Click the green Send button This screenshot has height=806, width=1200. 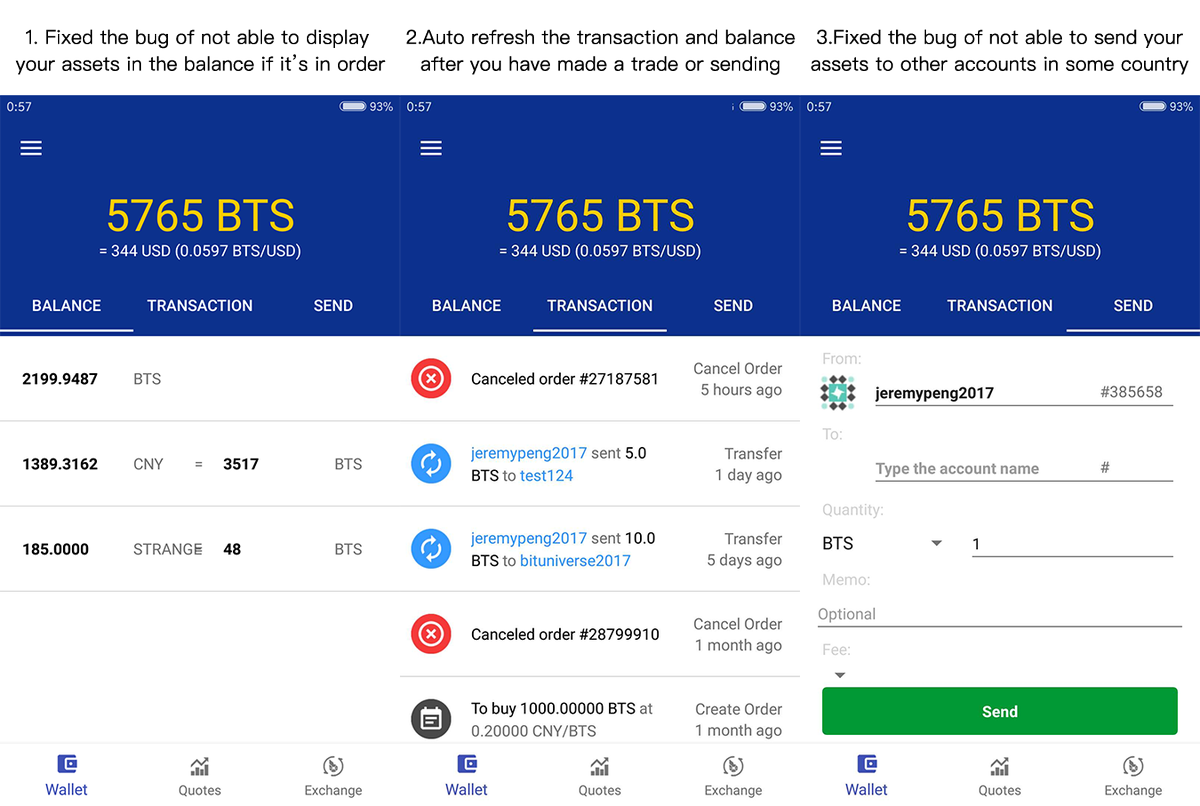(x=1000, y=711)
